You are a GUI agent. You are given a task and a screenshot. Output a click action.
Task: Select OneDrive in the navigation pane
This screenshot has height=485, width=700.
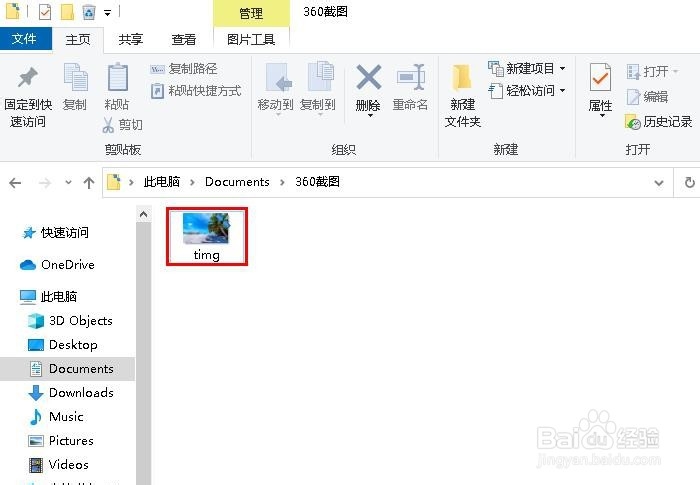57,265
